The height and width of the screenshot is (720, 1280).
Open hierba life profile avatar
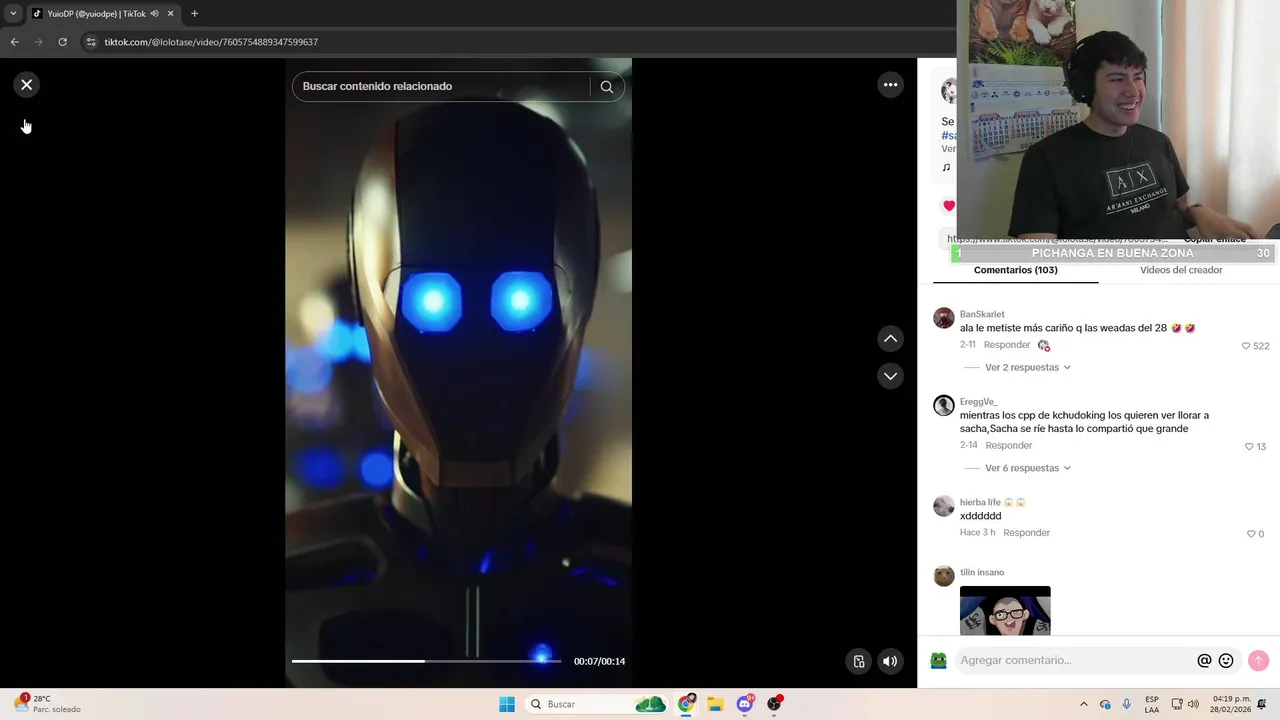944,506
